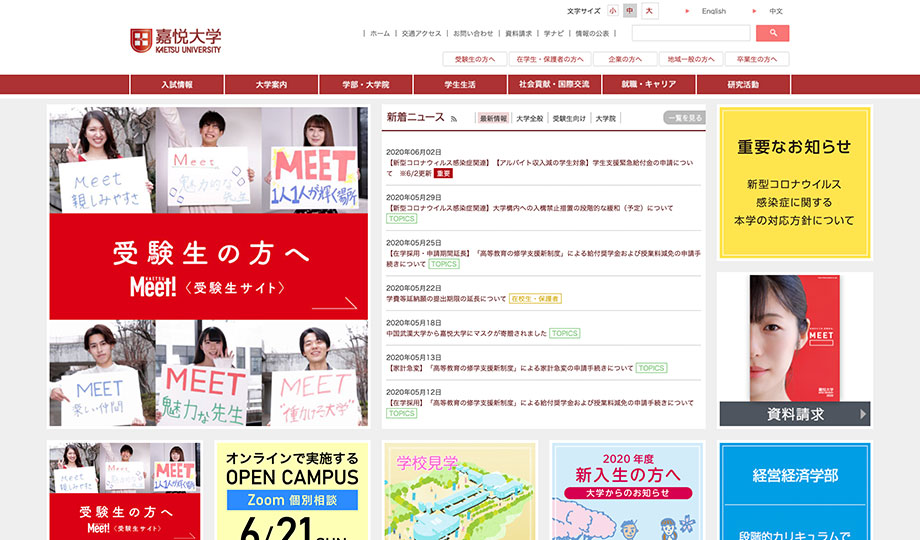Open 資料請求 link in utility nav
Viewport: 920px width, 540px height.
[x=519, y=33]
